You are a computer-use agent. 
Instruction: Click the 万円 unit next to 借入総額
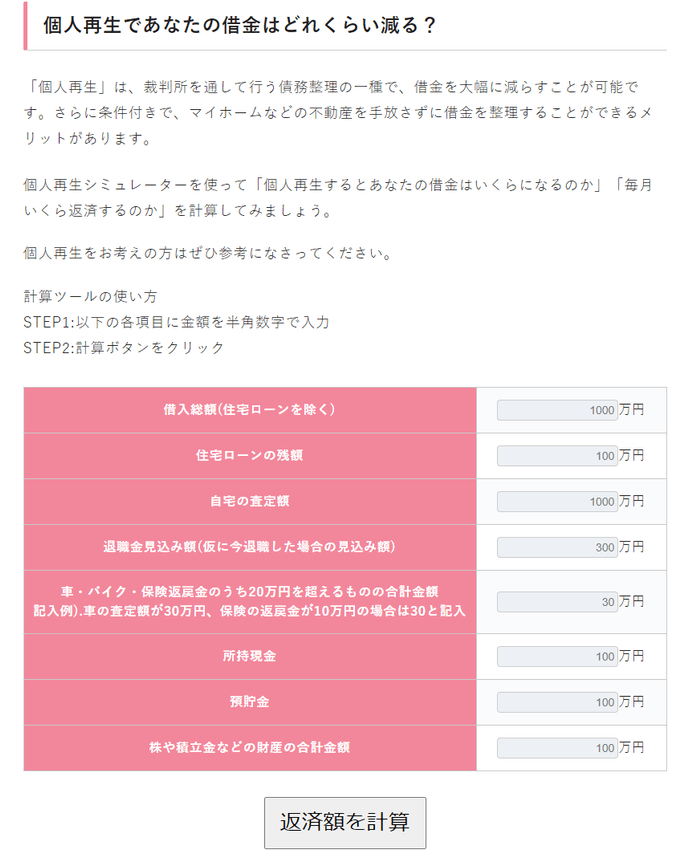click(631, 408)
